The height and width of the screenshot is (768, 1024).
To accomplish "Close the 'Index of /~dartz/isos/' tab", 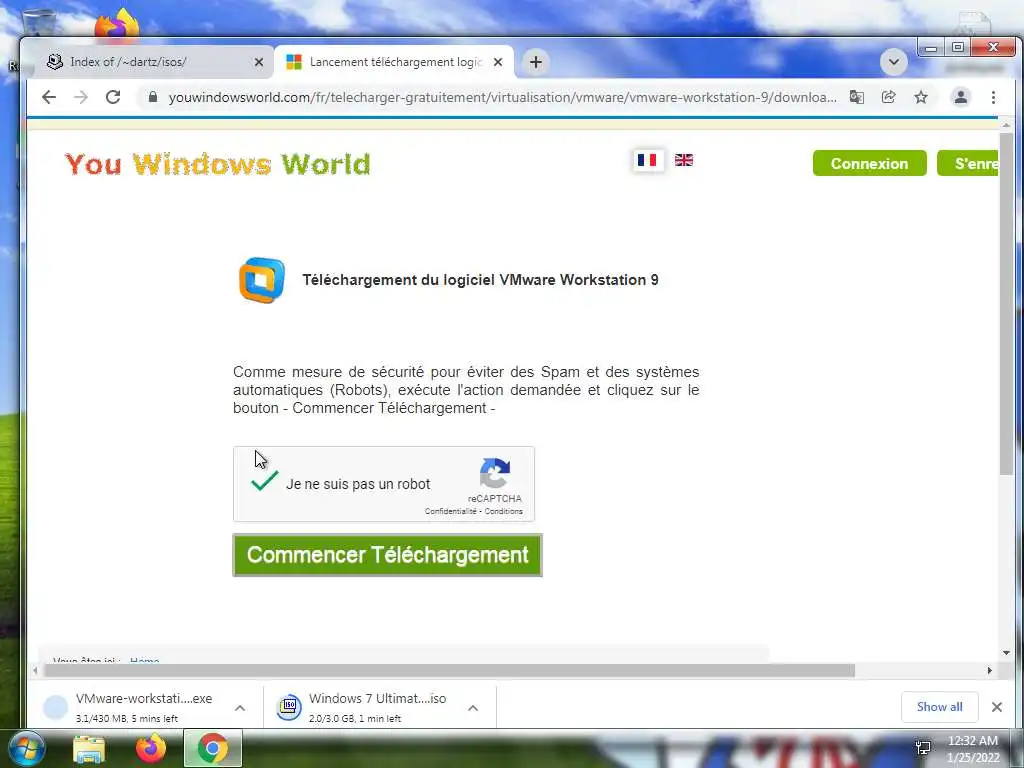I will [x=259, y=62].
